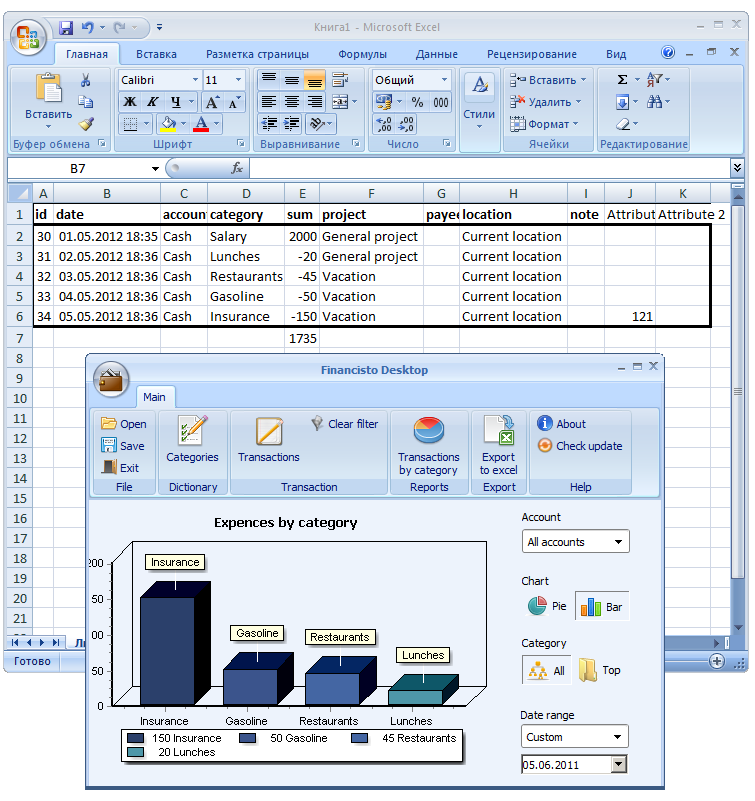Cut selection with scissors icon
The width and height of the screenshot is (755, 801).
point(85,80)
